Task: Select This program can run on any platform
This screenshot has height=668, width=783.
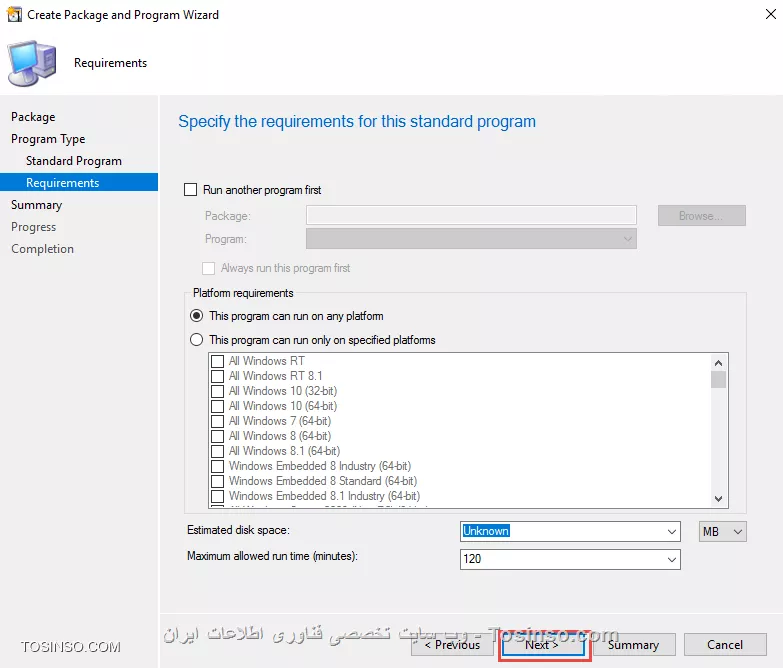Action: pos(196,316)
